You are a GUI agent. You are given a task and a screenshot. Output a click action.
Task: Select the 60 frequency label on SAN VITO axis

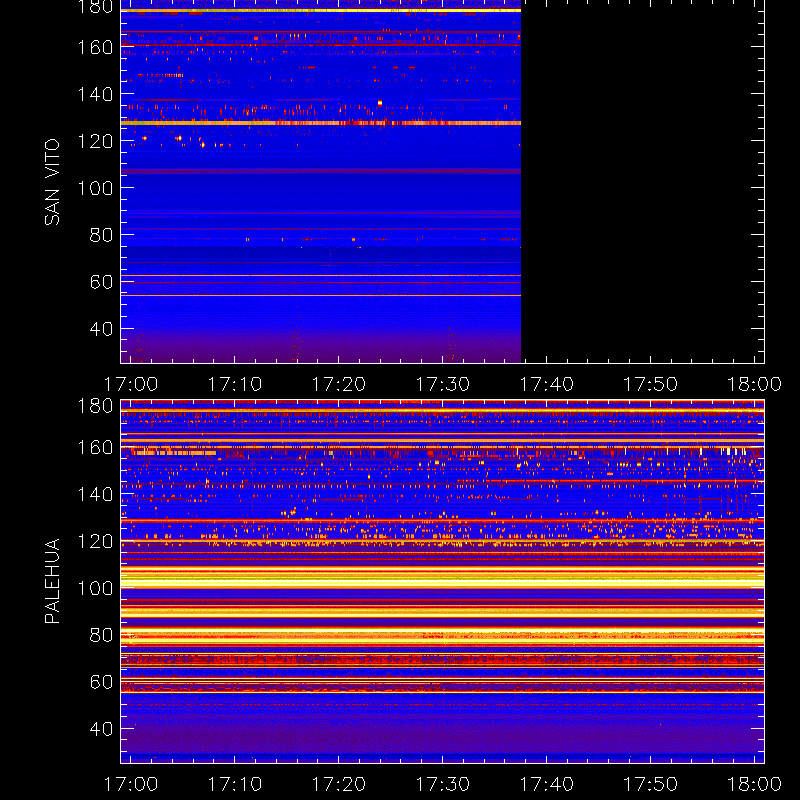tap(101, 282)
